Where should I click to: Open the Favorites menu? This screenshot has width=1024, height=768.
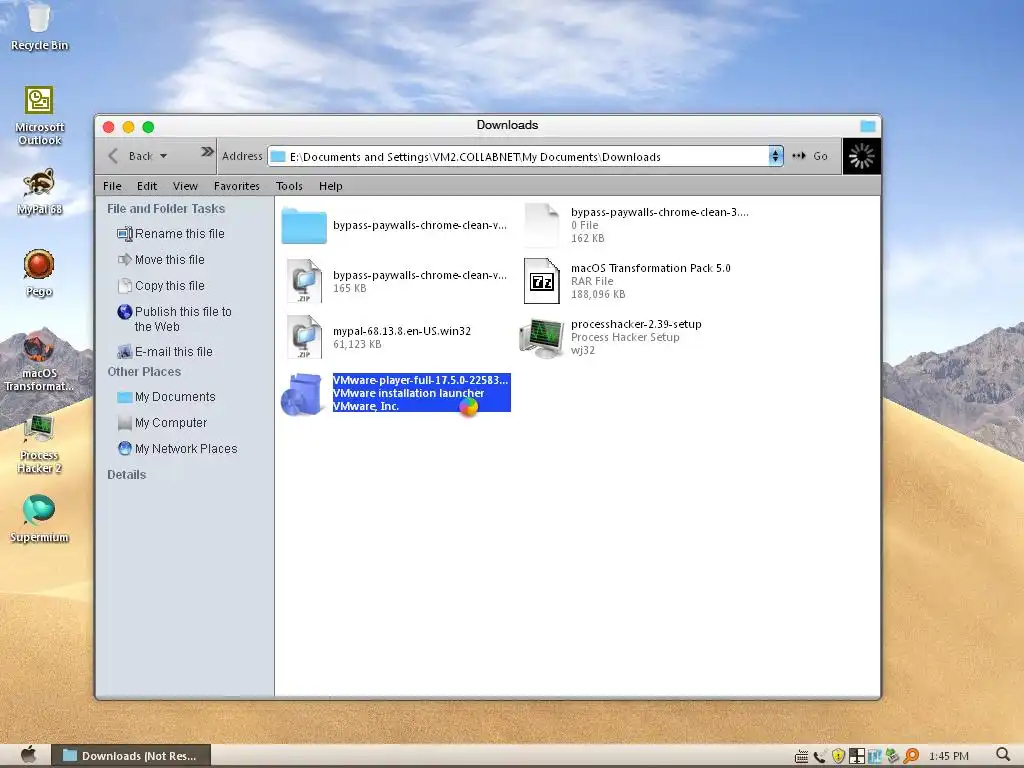(x=236, y=186)
